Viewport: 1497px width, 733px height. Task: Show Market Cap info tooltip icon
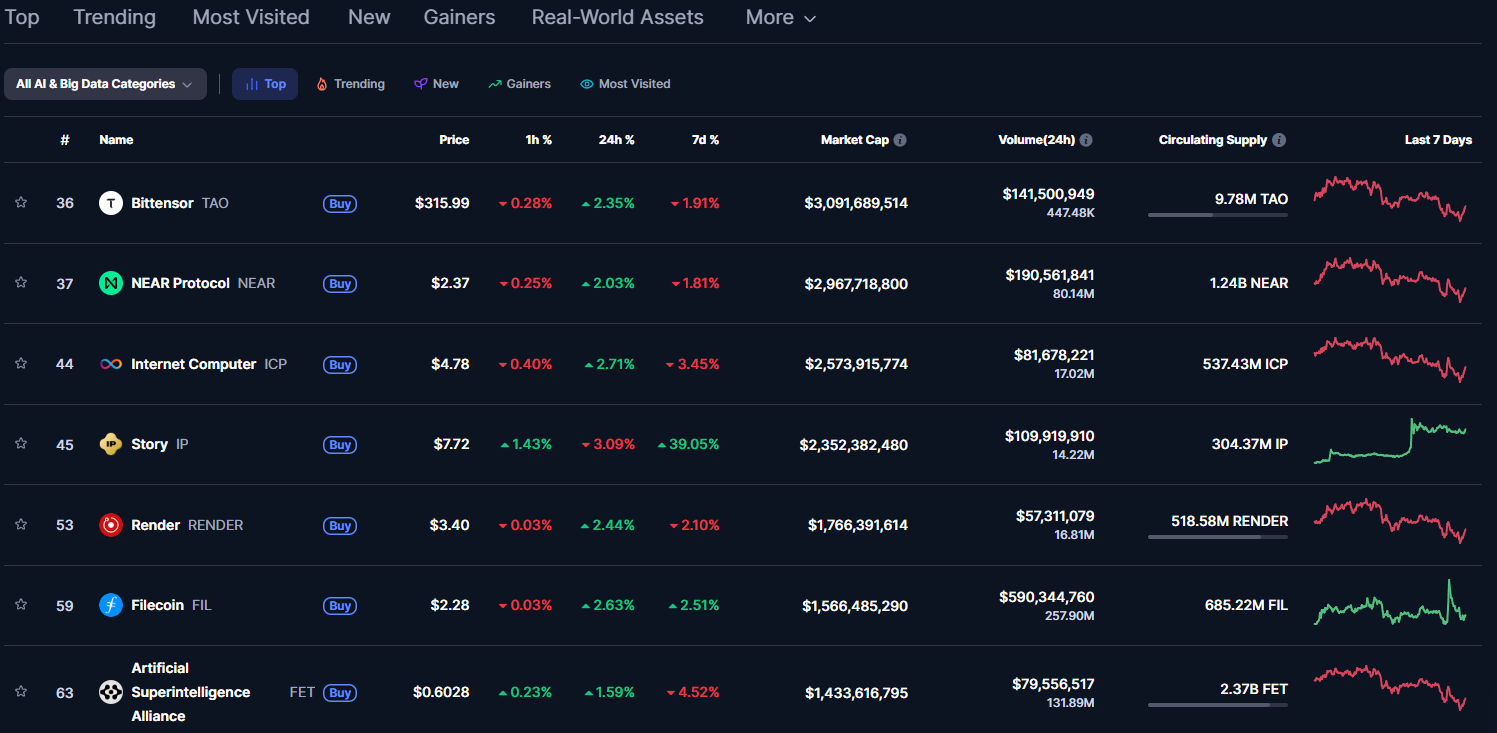[900, 140]
